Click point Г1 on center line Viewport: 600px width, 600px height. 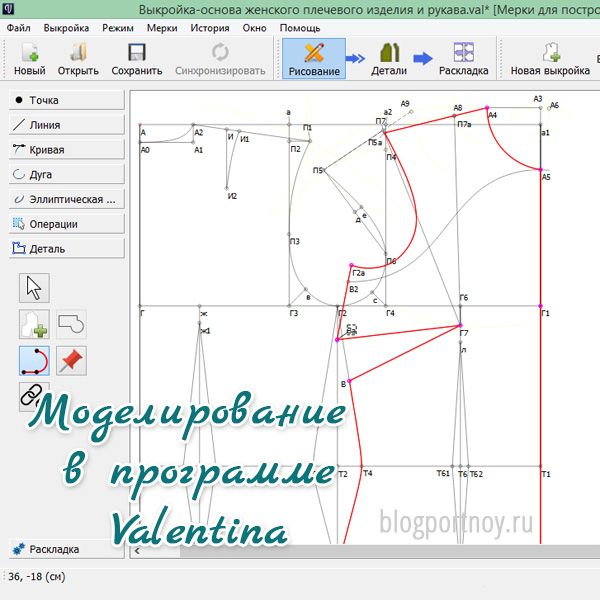pos(541,306)
